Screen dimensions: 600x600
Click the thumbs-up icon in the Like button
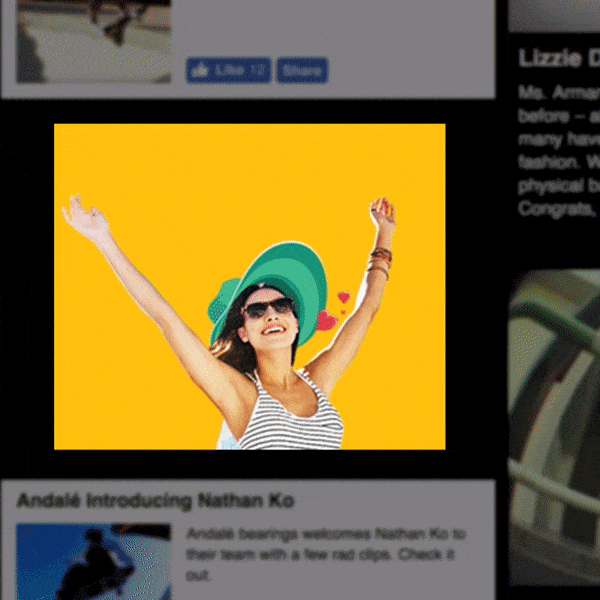pos(200,70)
